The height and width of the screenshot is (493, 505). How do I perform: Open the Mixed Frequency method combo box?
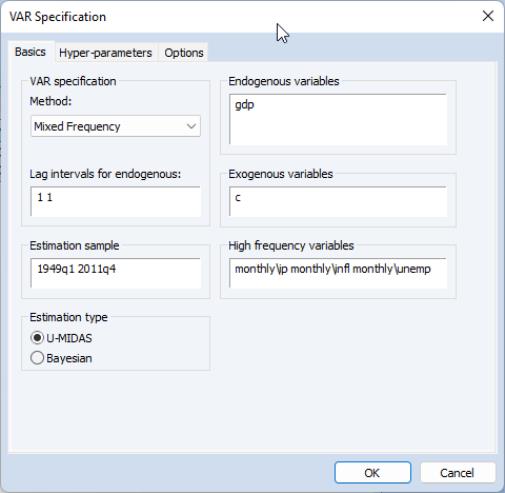pos(115,126)
